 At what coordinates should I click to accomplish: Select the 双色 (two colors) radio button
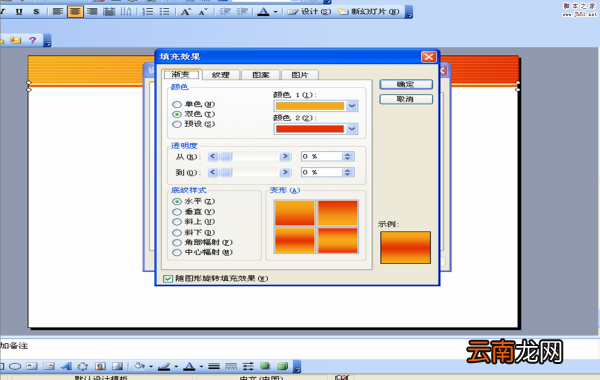point(177,114)
